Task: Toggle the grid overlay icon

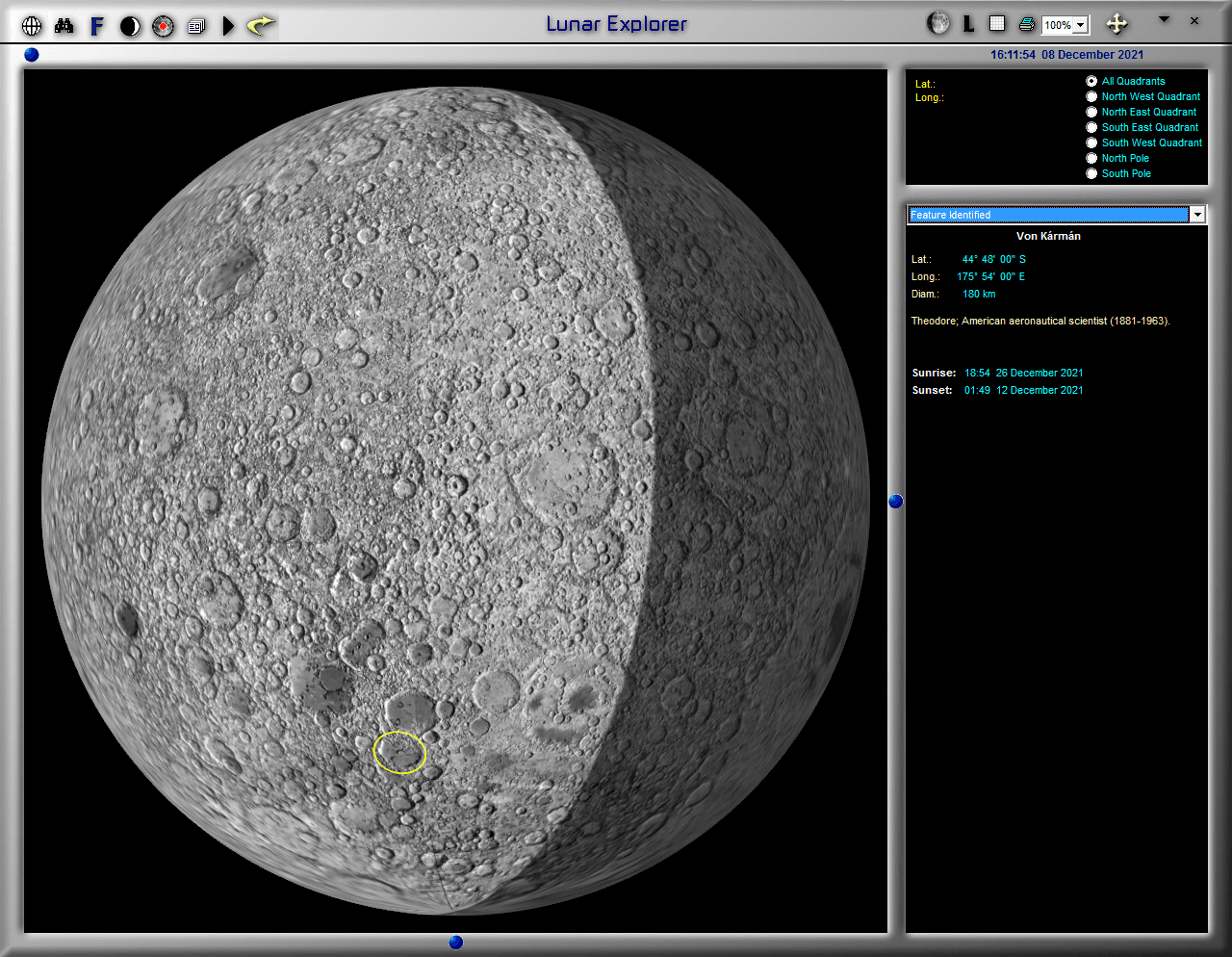Action: 997,24
